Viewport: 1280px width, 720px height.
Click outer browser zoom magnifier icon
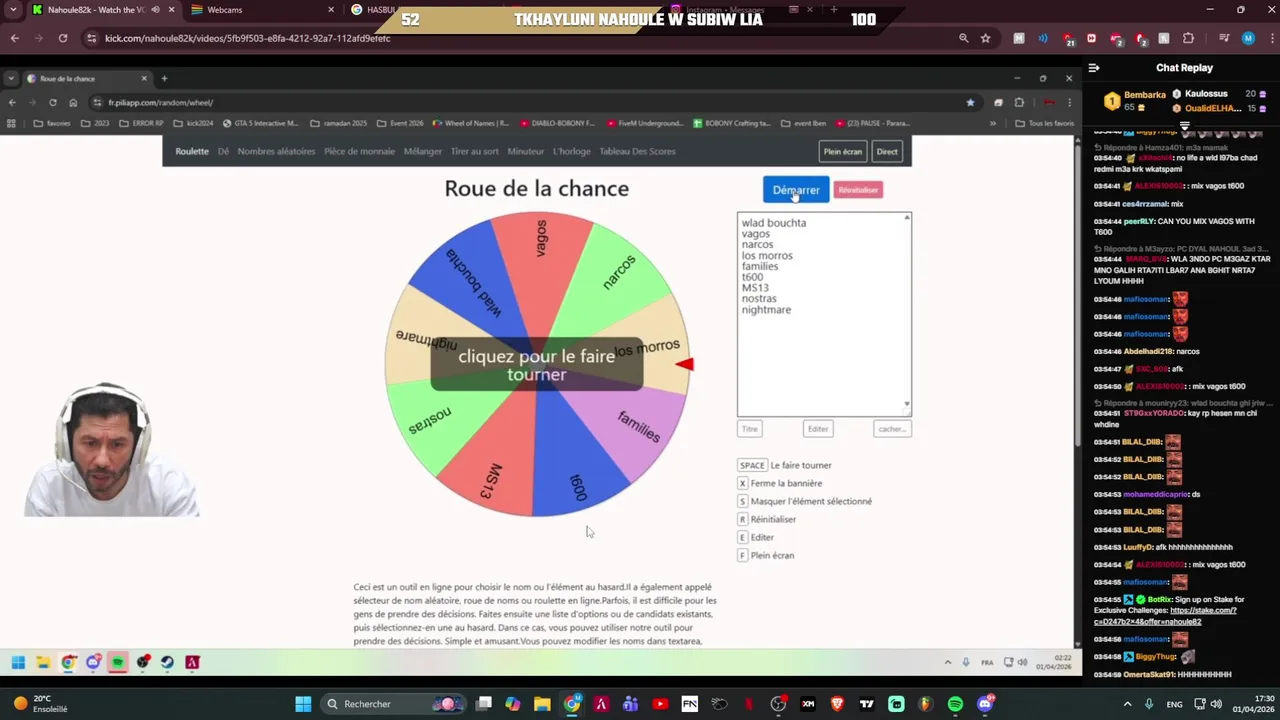963,38
